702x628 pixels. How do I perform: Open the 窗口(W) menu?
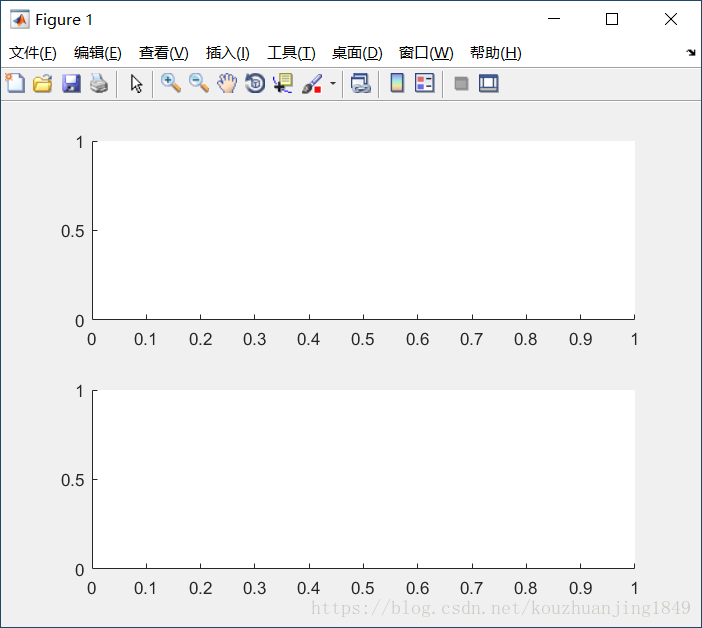click(x=426, y=53)
